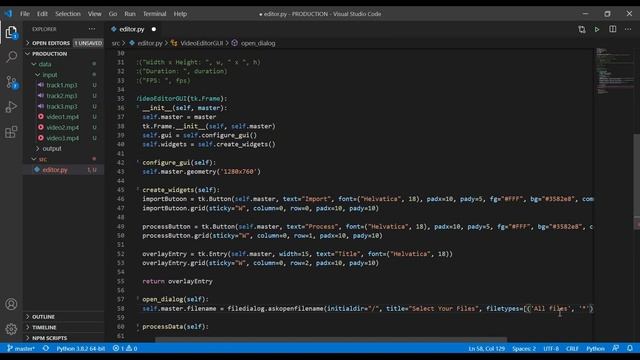Click the VS Code logo in the title bar
Image resolution: width=640 pixels, height=360 pixels.
coord(8,13)
